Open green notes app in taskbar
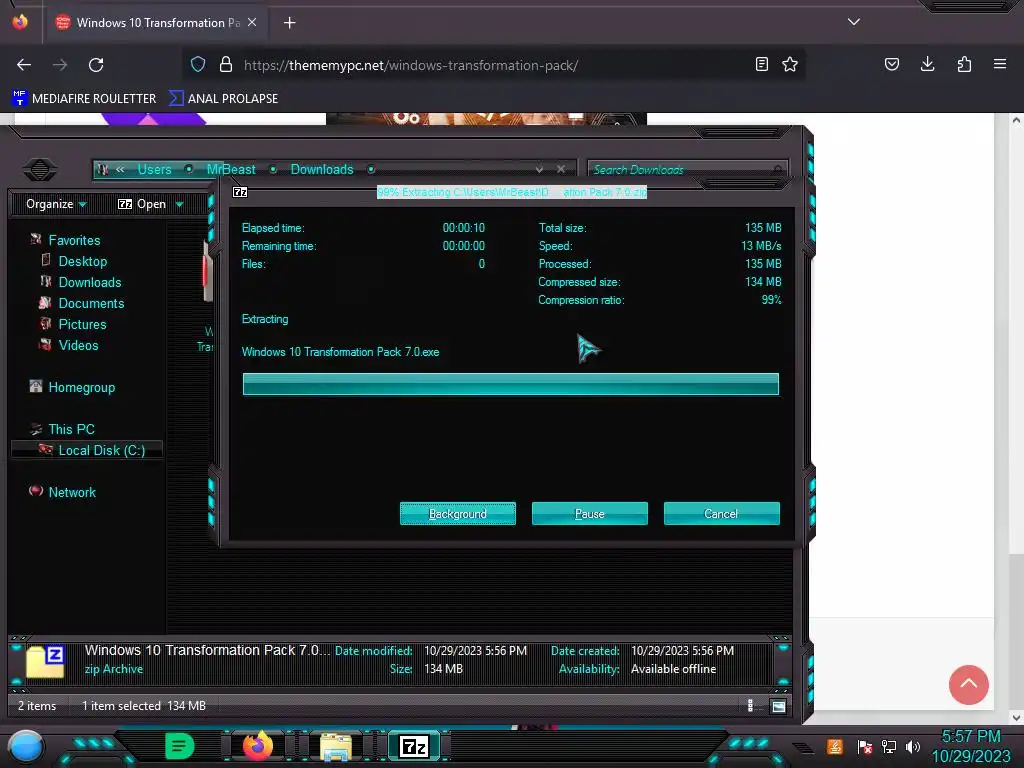Image resolution: width=1024 pixels, height=768 pixels. (x=180, y=746)
